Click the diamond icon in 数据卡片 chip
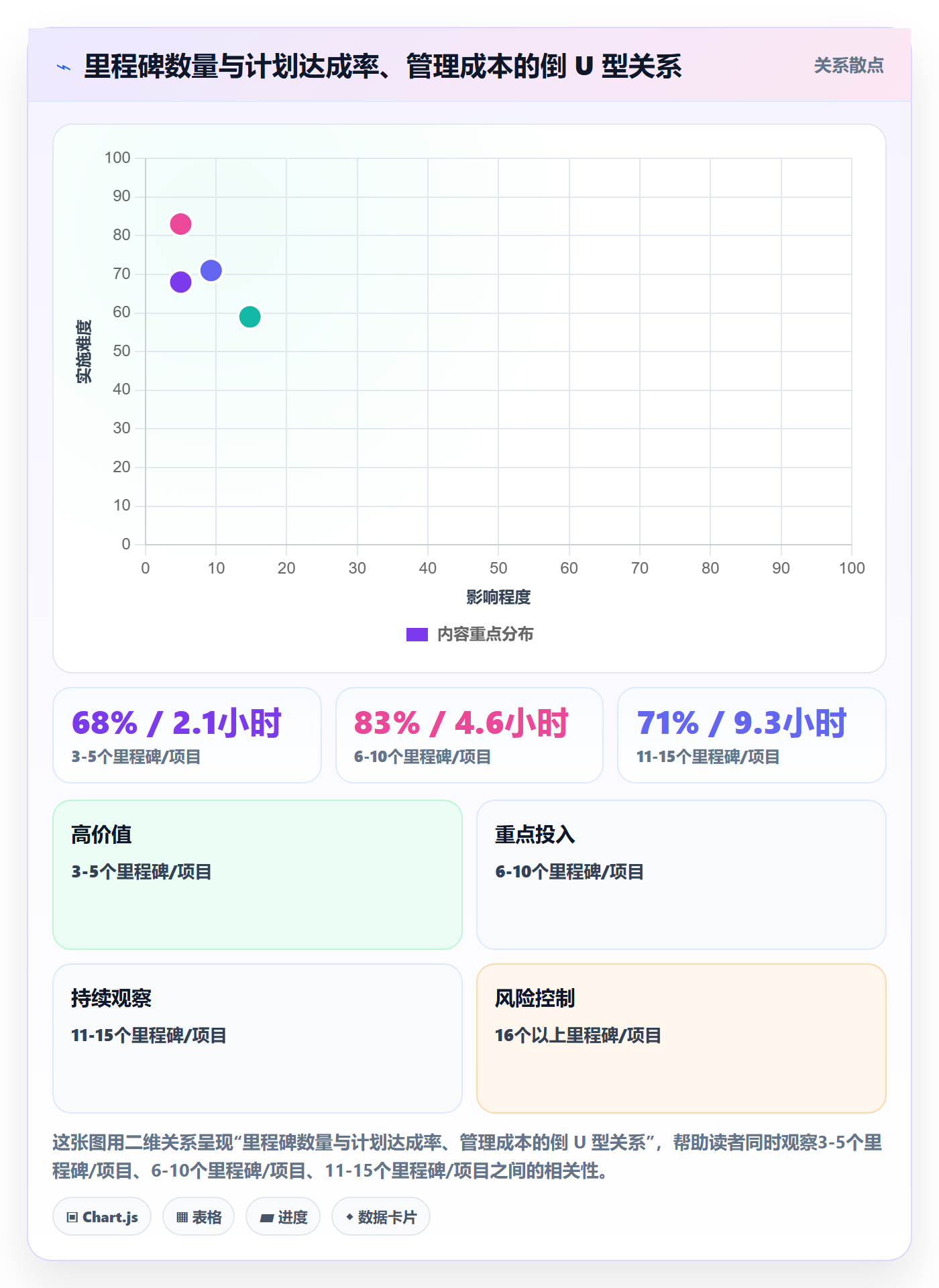 pos(349,1216)
